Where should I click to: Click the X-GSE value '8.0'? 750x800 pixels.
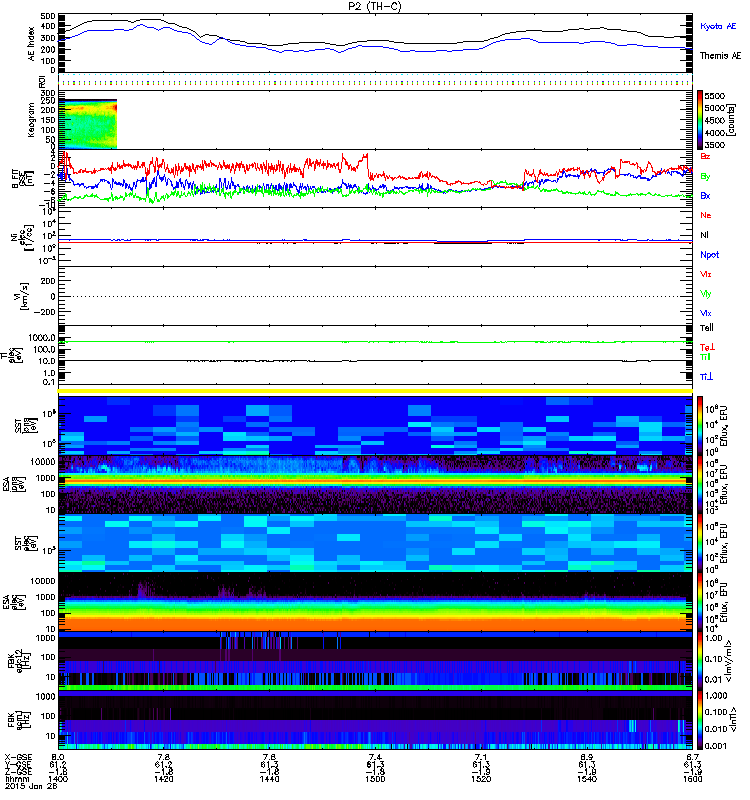[x=58, y=758]
